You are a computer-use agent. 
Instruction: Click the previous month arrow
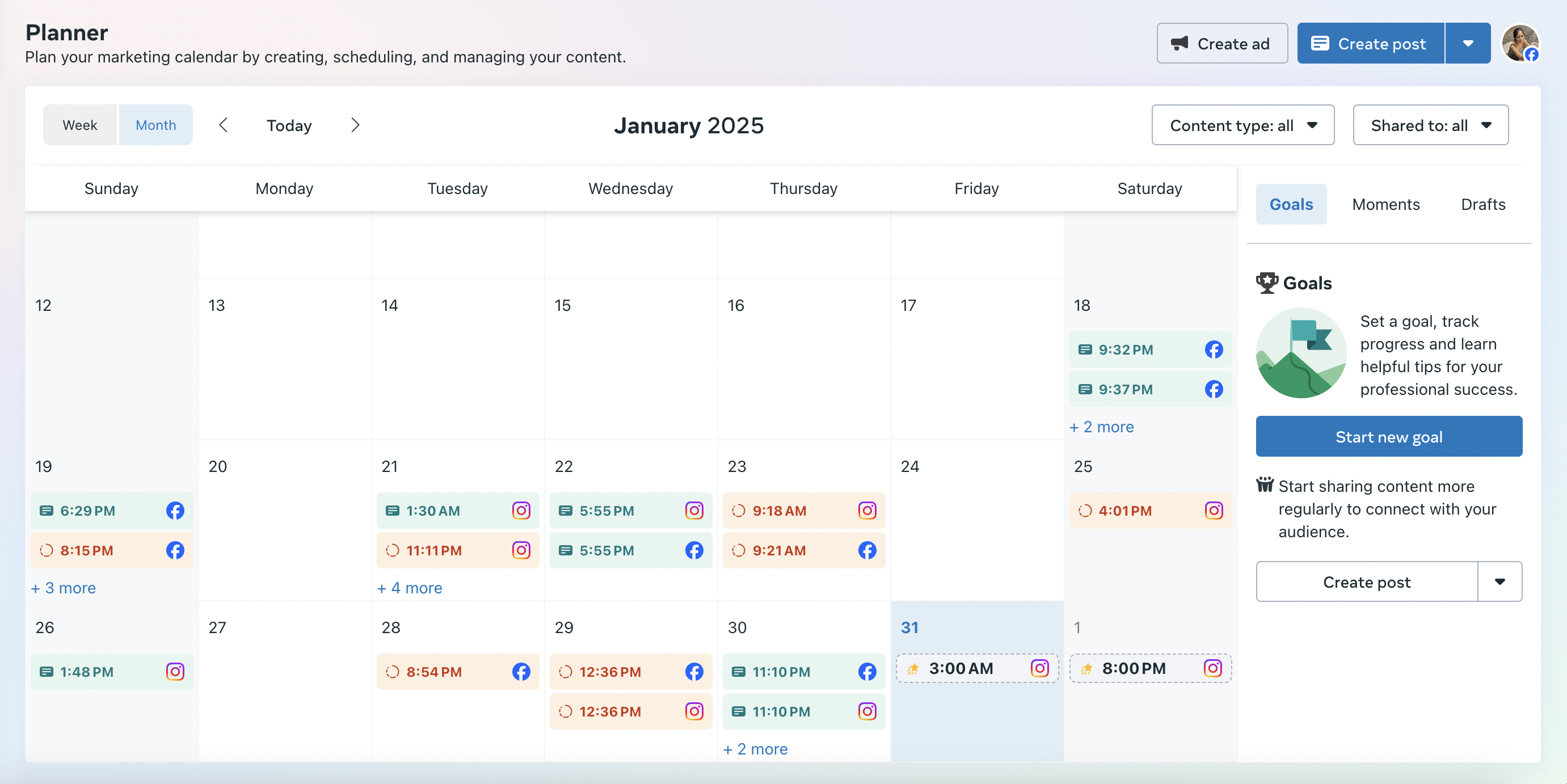point(223,125)
